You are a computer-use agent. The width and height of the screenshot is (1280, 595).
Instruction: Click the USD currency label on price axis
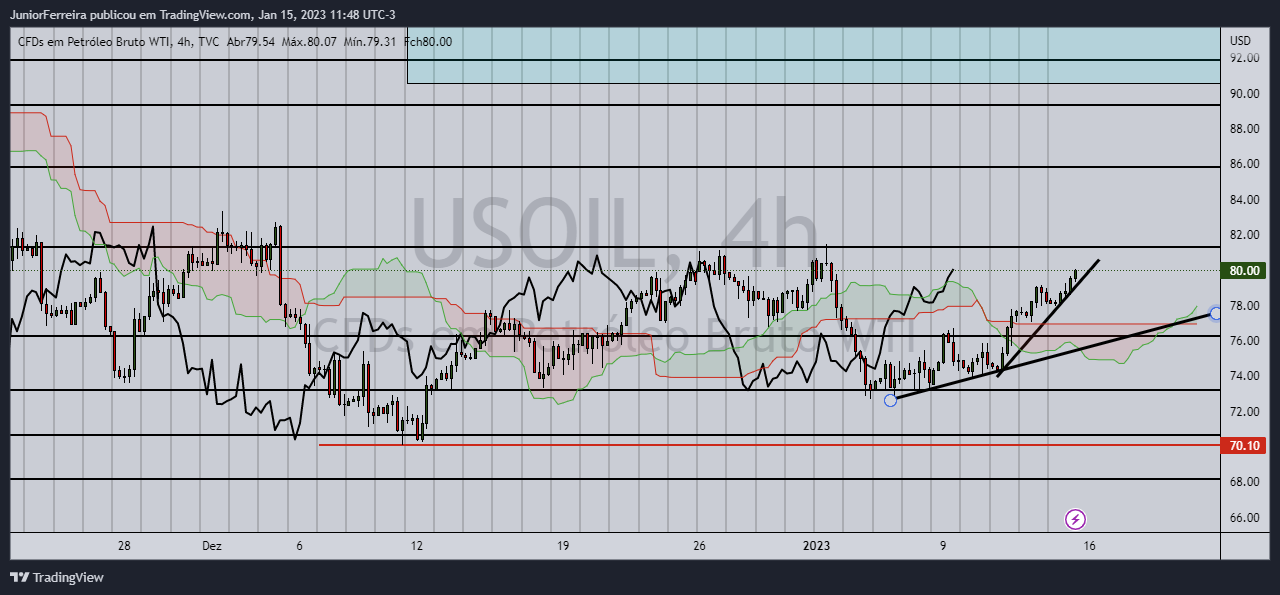pos(1240,41)
